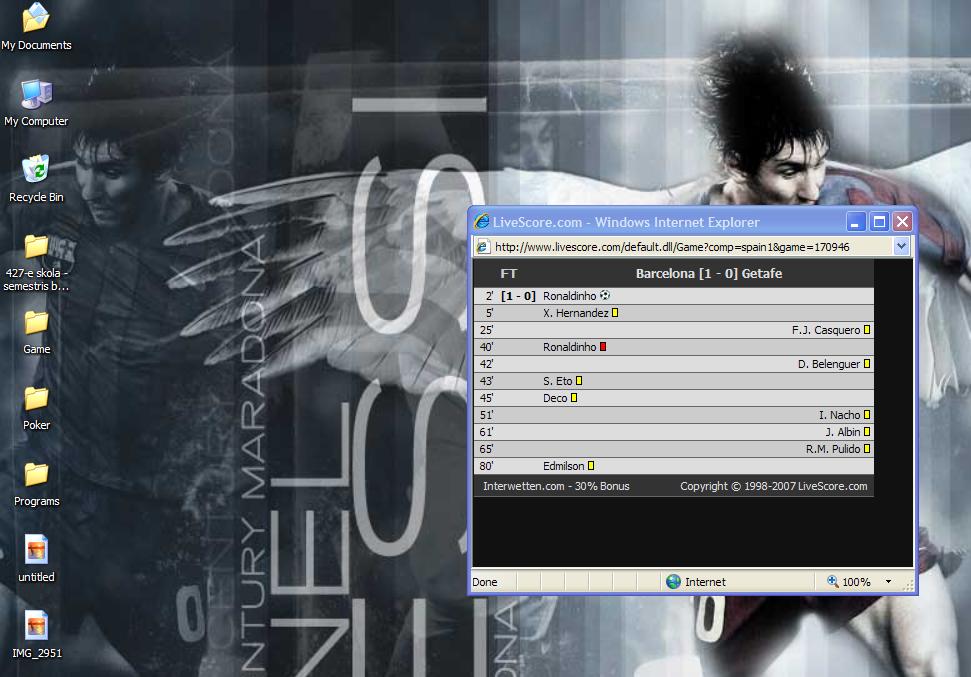Maximize the LiveScore Internet Explorer window
This screenshot has height=677, width=971.
(x=880, y=222)
